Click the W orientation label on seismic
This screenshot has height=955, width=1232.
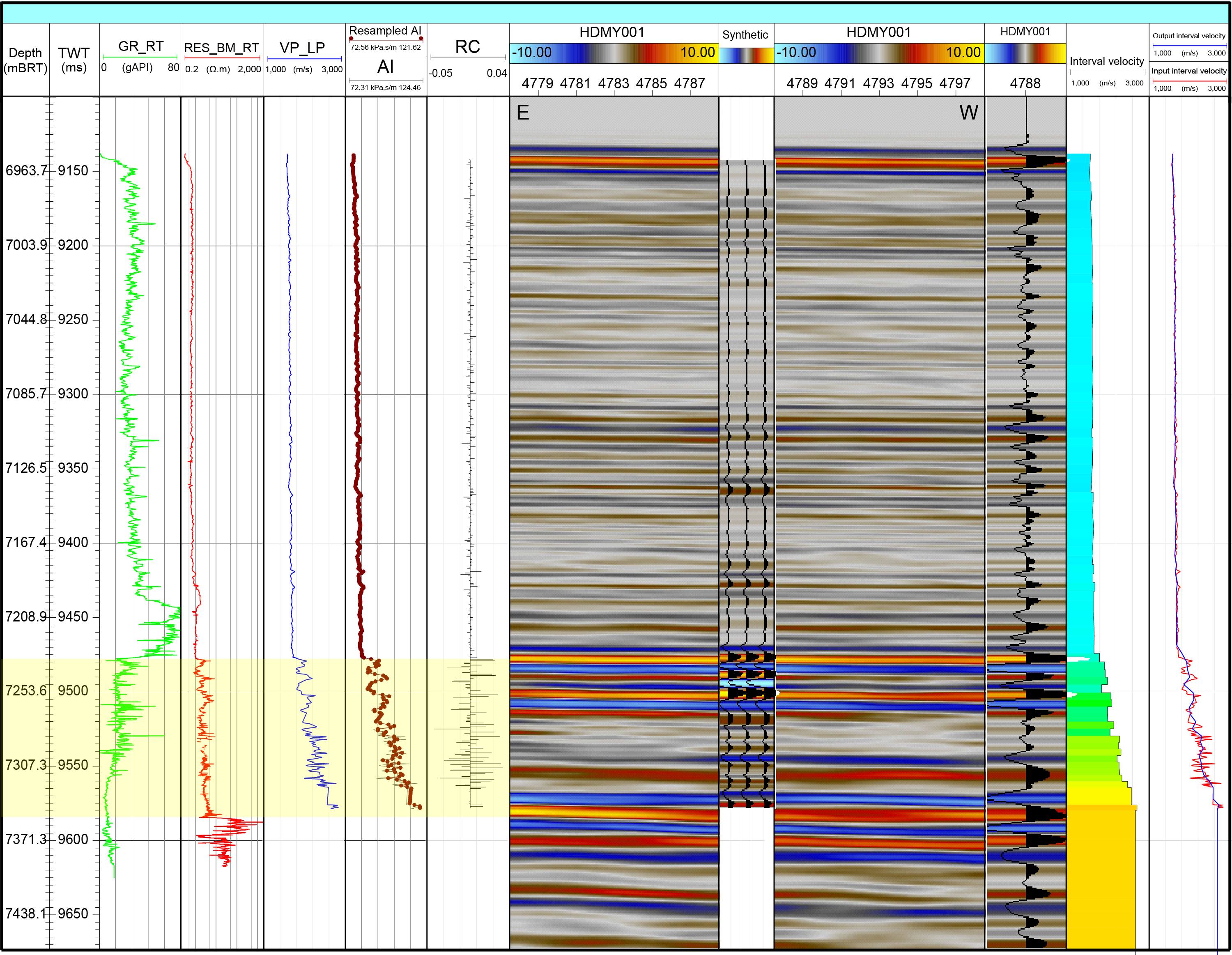click(x=969, y=113)
